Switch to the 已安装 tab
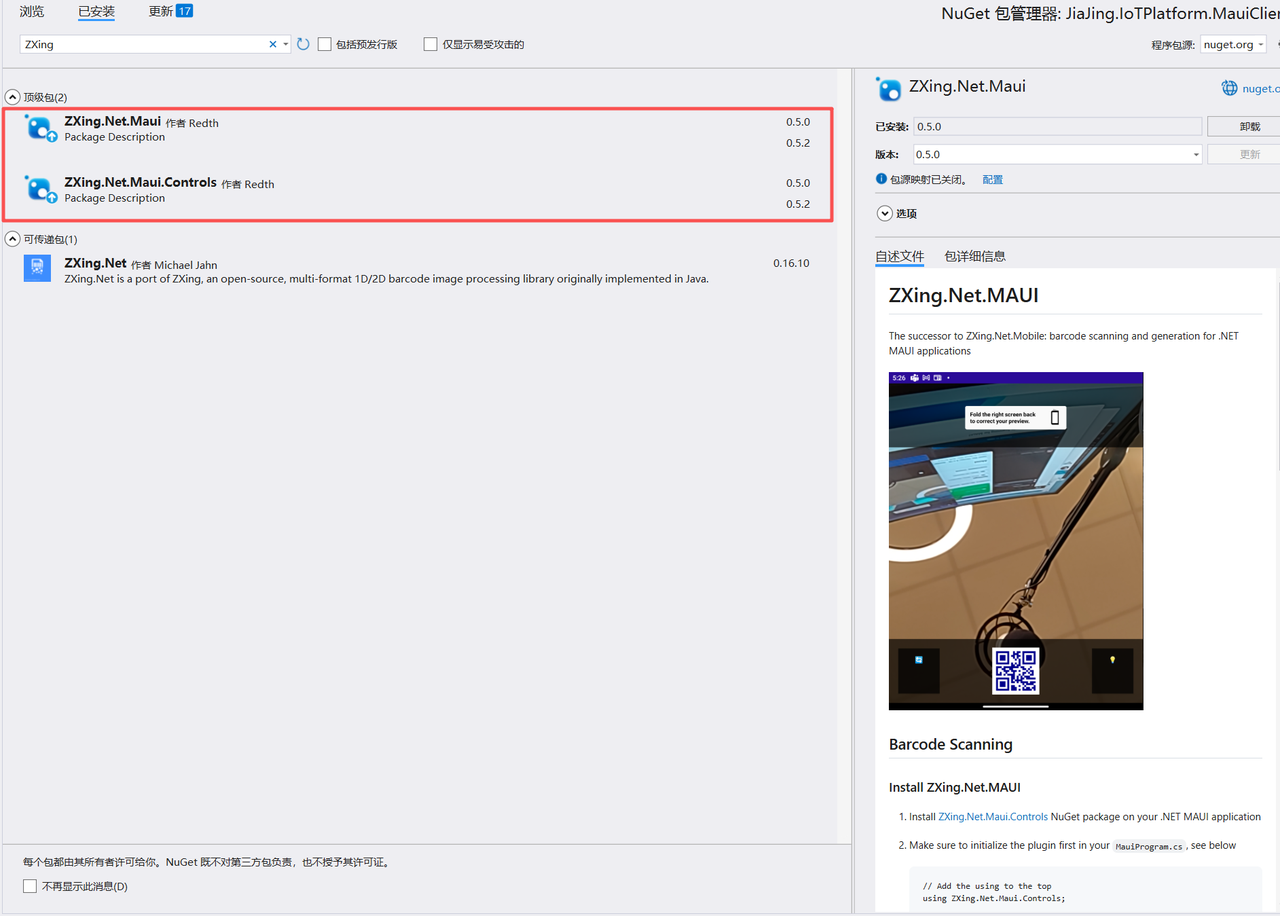The width and height of the screenshot is (1280, 916). click(96, 12)
